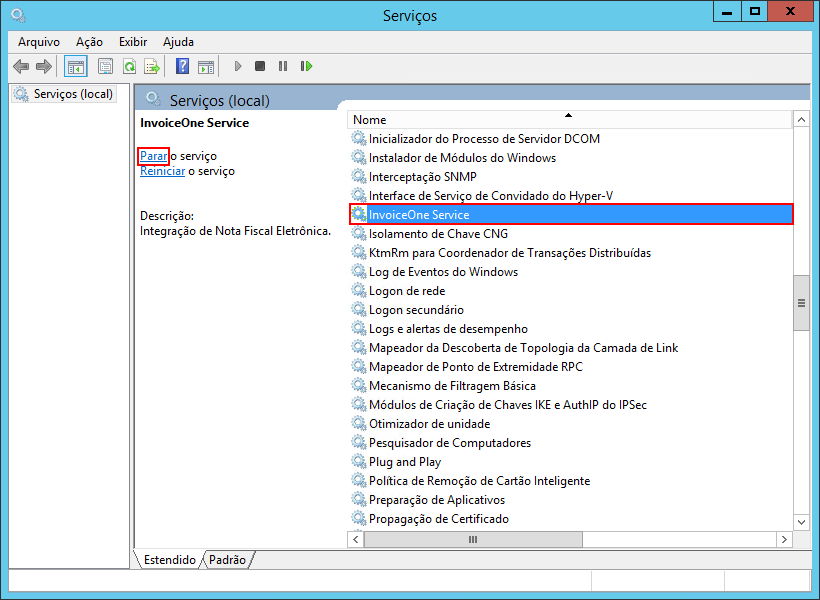Open the Ação menu
Viewport: 820px width, 600px height.
point(89,42)
